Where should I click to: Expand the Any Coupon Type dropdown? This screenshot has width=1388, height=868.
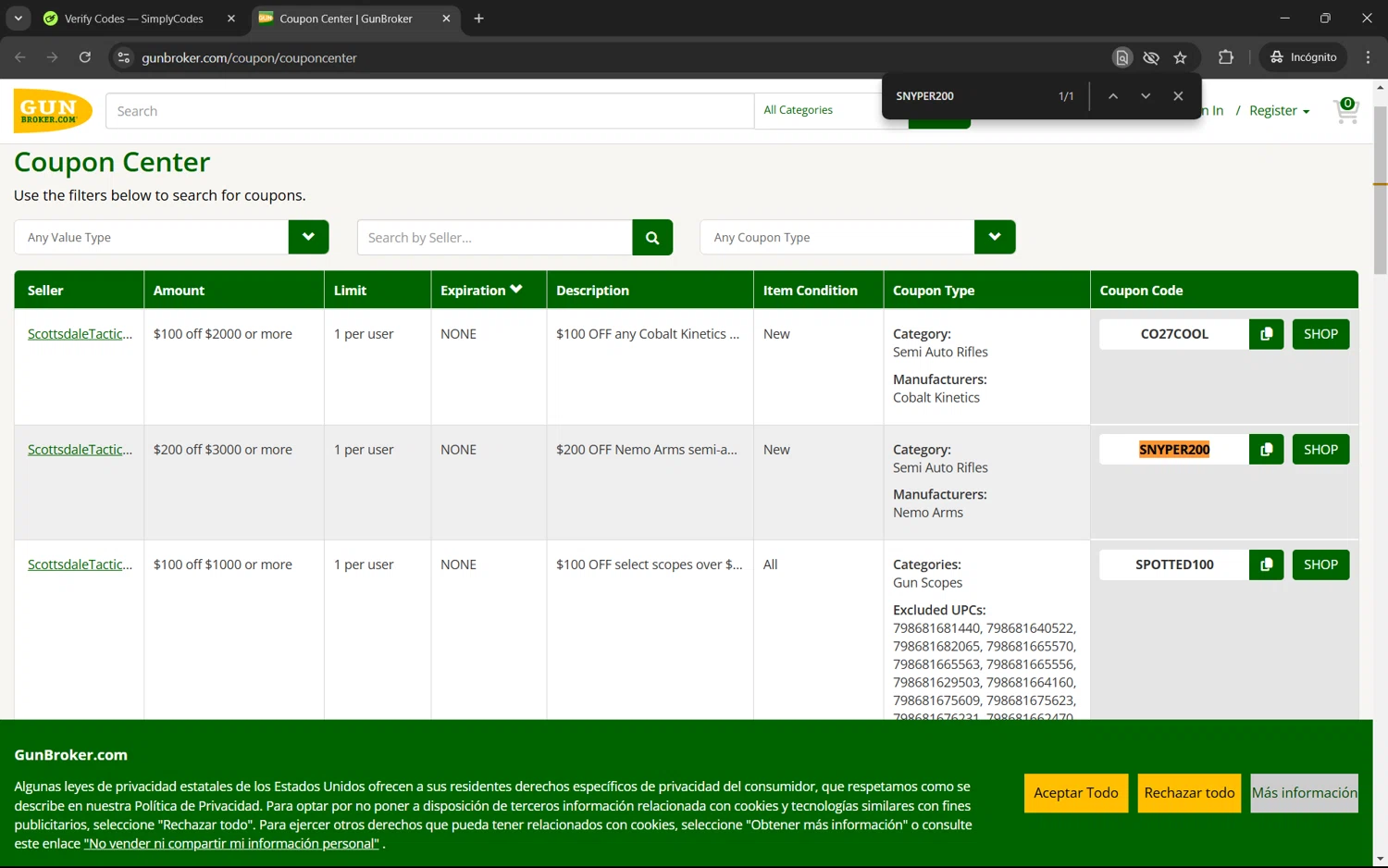995,237
